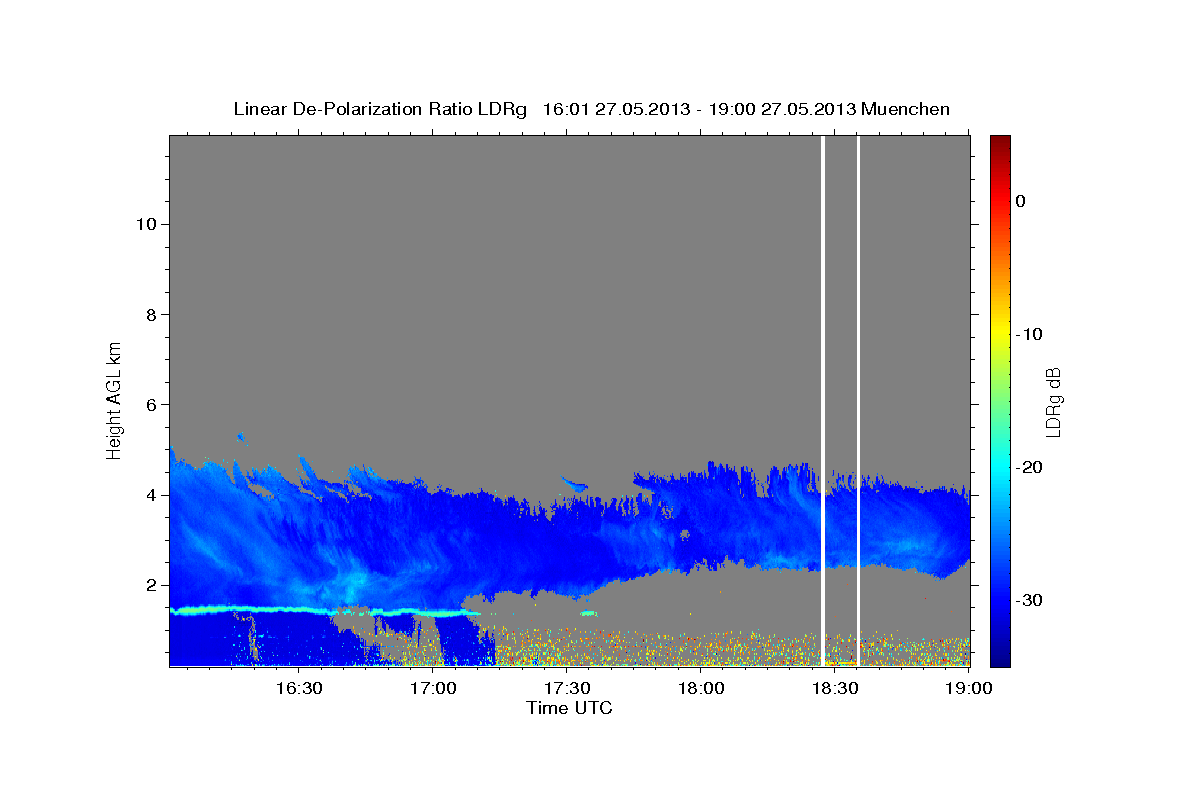Click the 16:30 time tick label
The image size is (1200, 800).
point(299,688)
